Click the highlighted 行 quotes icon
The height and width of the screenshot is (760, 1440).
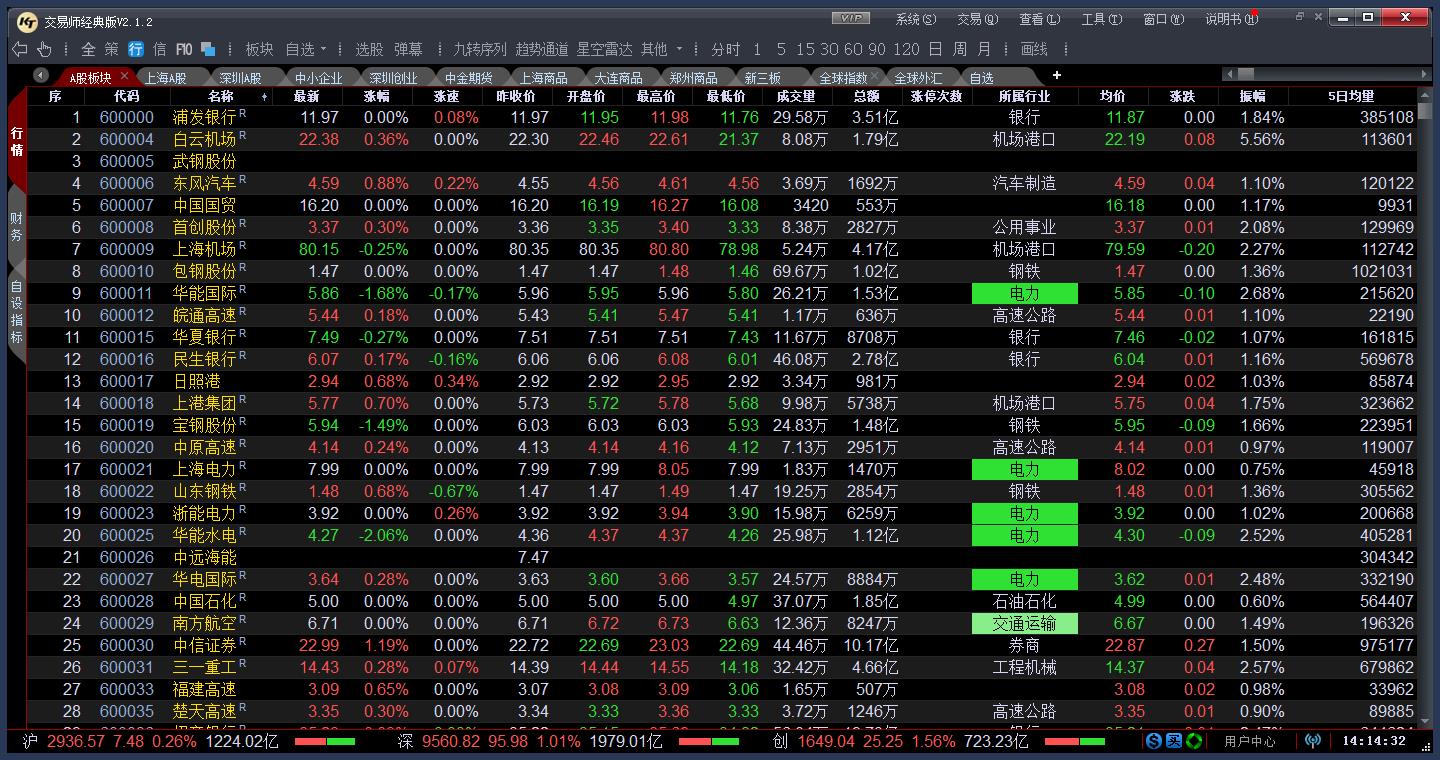pos(136,49)
